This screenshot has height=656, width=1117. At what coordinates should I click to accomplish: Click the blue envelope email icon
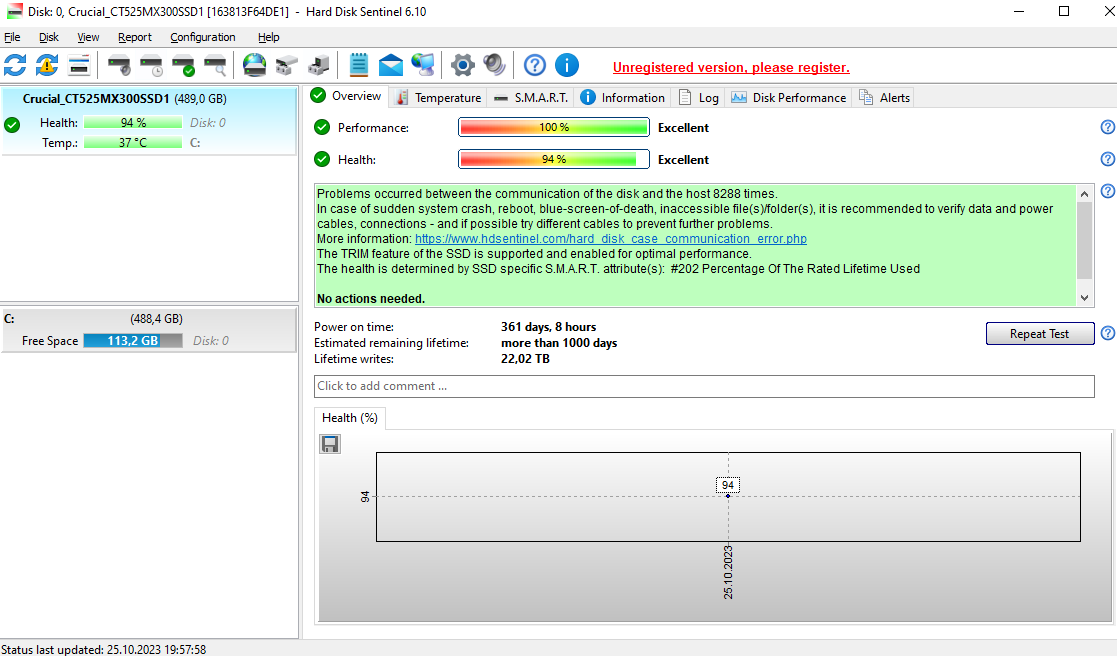click(x=390, y=66)
